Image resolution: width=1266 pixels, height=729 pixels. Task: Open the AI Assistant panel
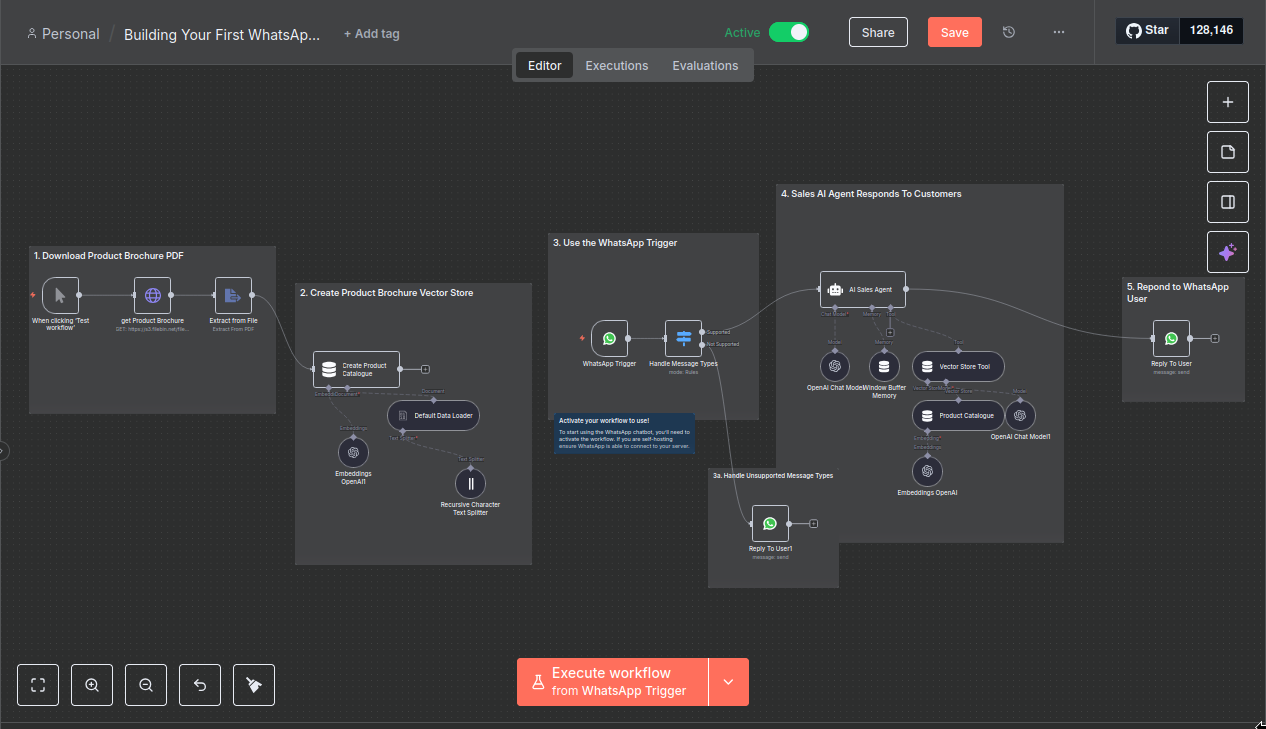pyautogui.click(x=1227, y=251)
